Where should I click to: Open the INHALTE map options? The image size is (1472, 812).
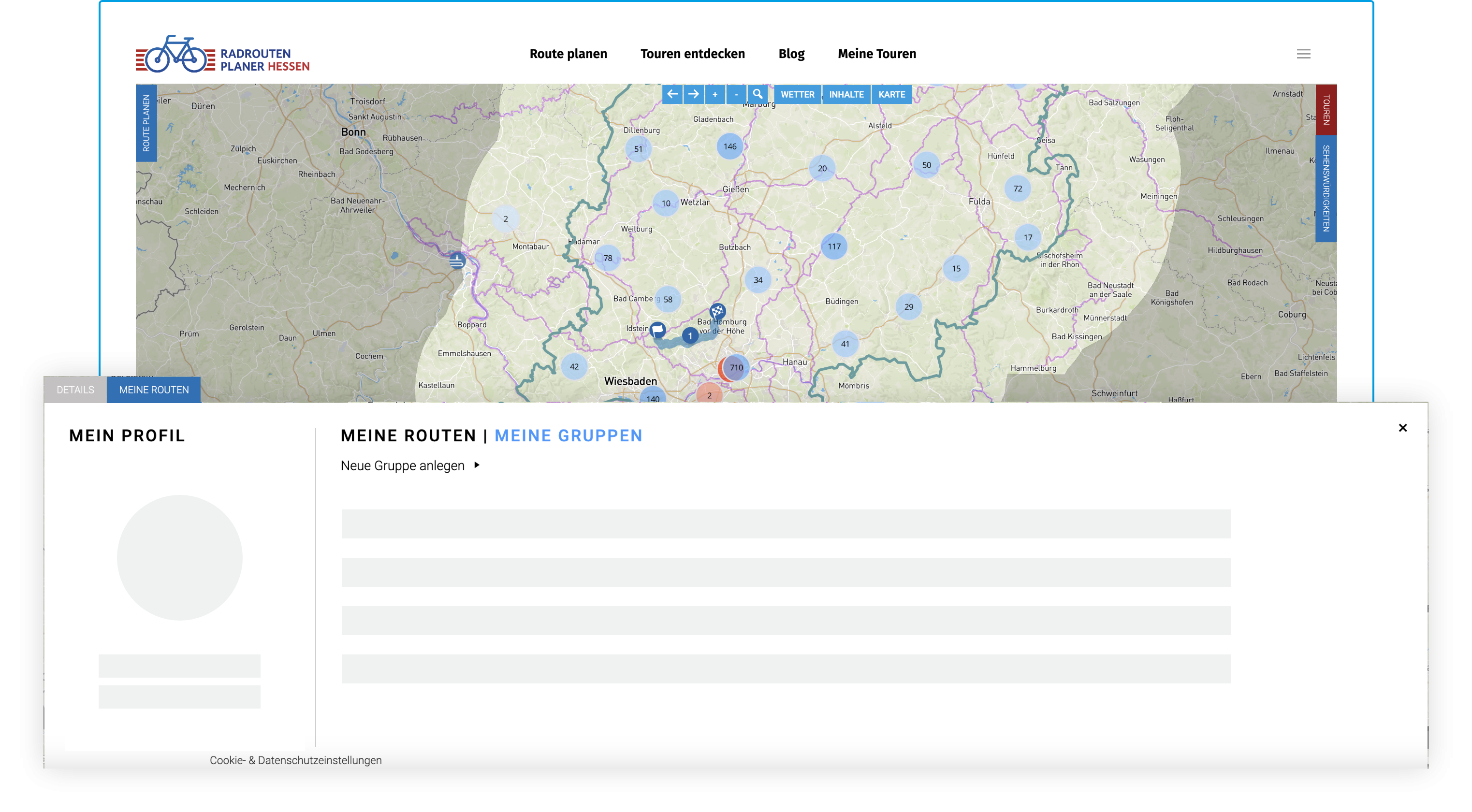tap(846, 94)
